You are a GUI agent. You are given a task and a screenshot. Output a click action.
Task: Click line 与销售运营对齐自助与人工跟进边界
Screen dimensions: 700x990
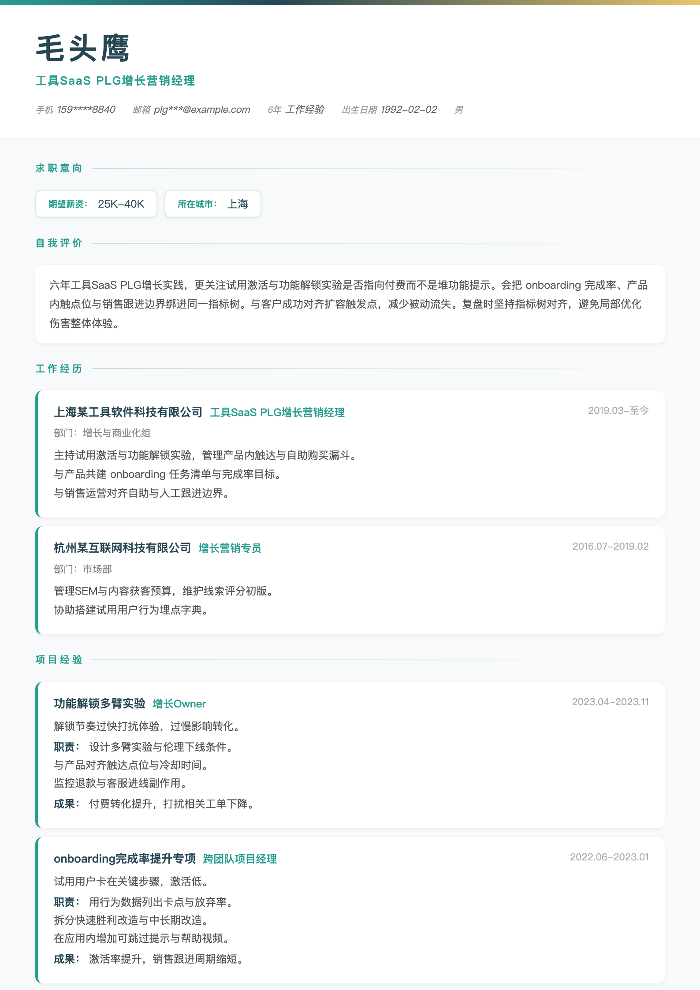tap(142, 493)
